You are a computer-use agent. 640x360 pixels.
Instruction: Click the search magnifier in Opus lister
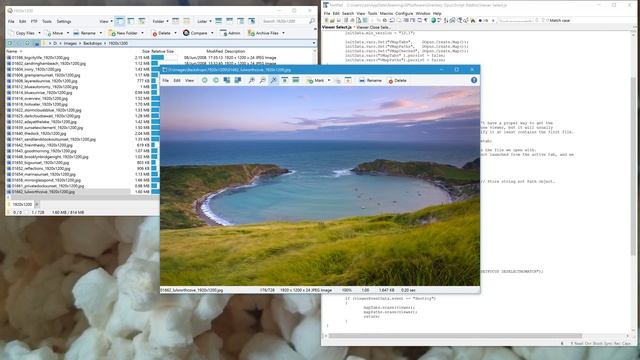312,21
